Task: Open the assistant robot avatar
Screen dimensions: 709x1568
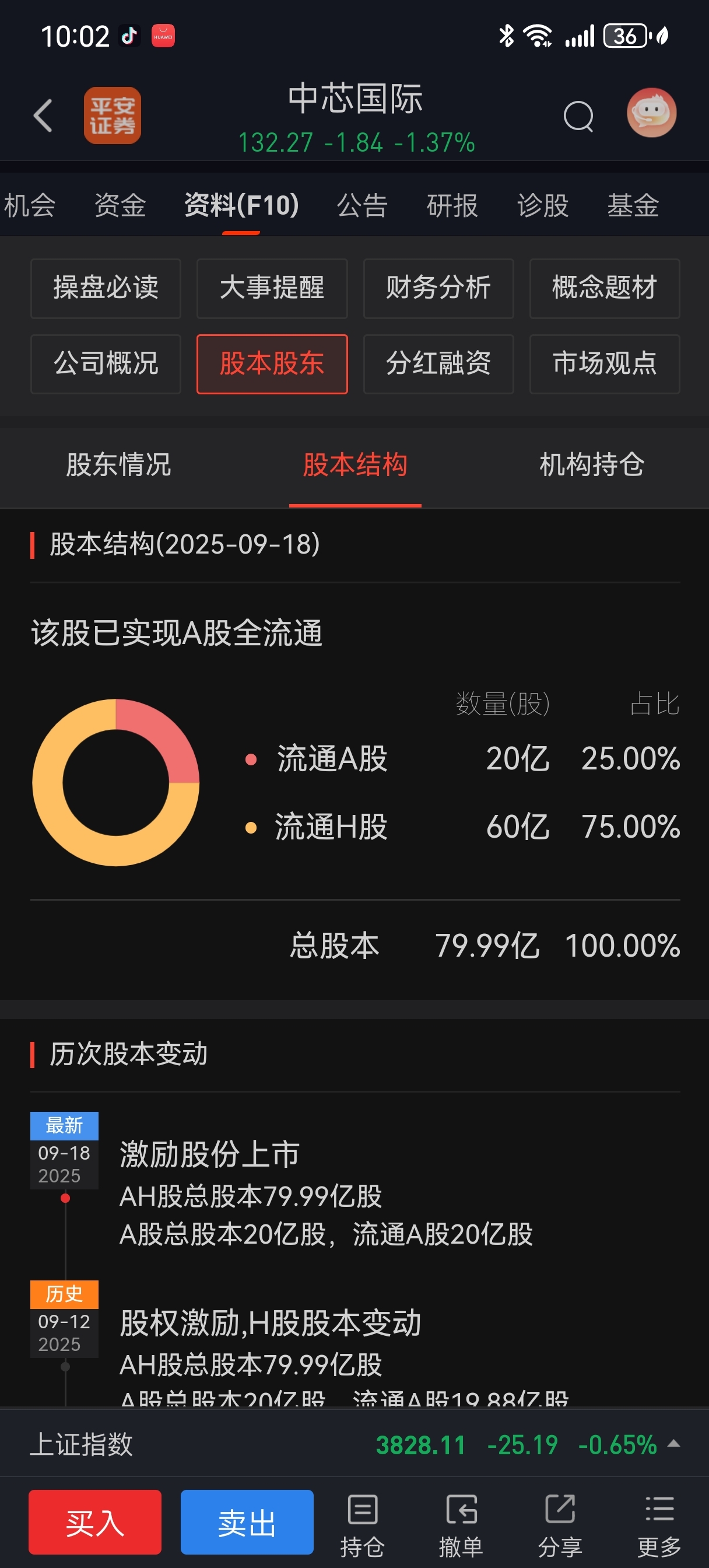Action: (x=651, y=113)
